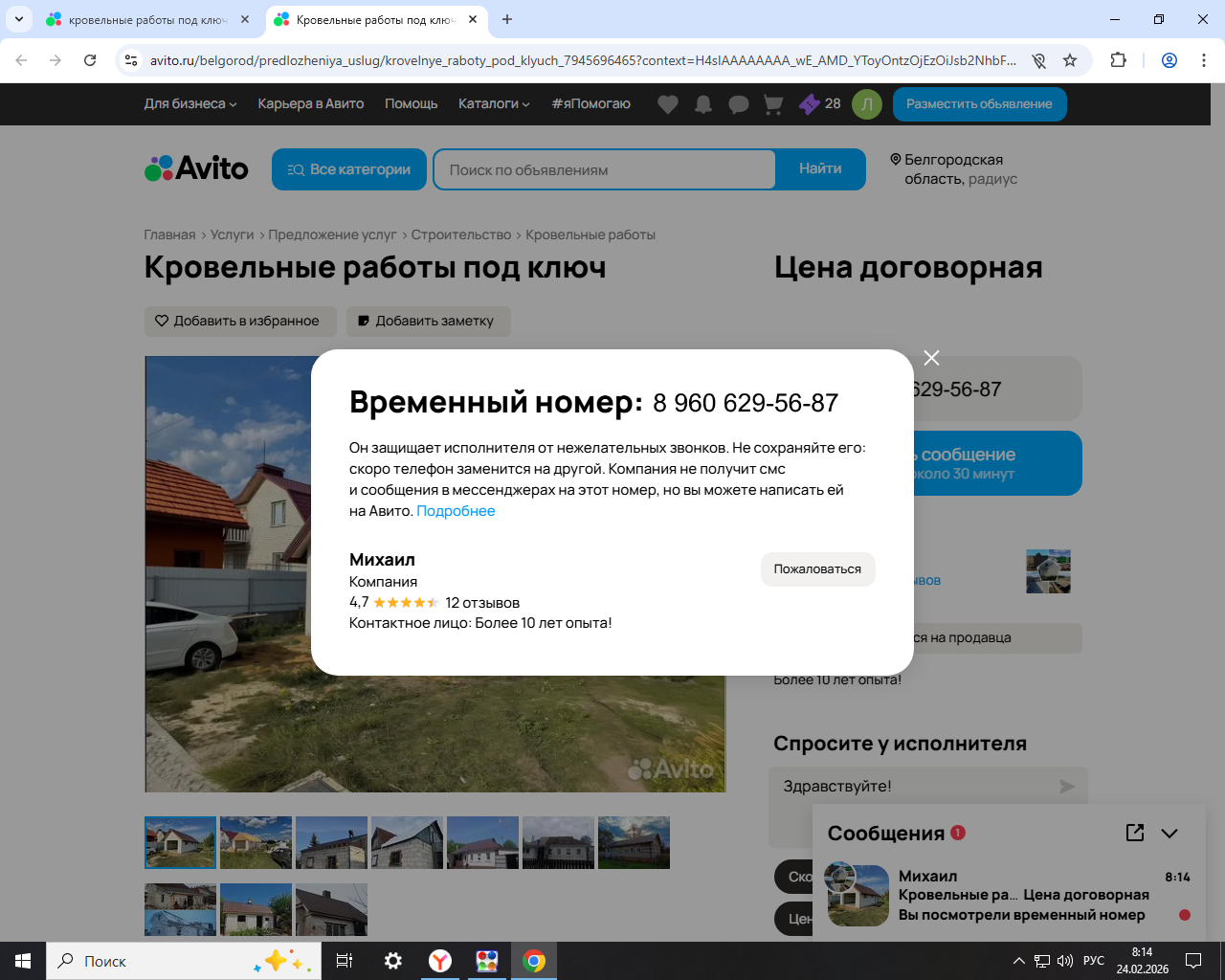Open messages speech bubble icon in header
1225x980 pixels.
pyautogui.click(x=738, y=104)
